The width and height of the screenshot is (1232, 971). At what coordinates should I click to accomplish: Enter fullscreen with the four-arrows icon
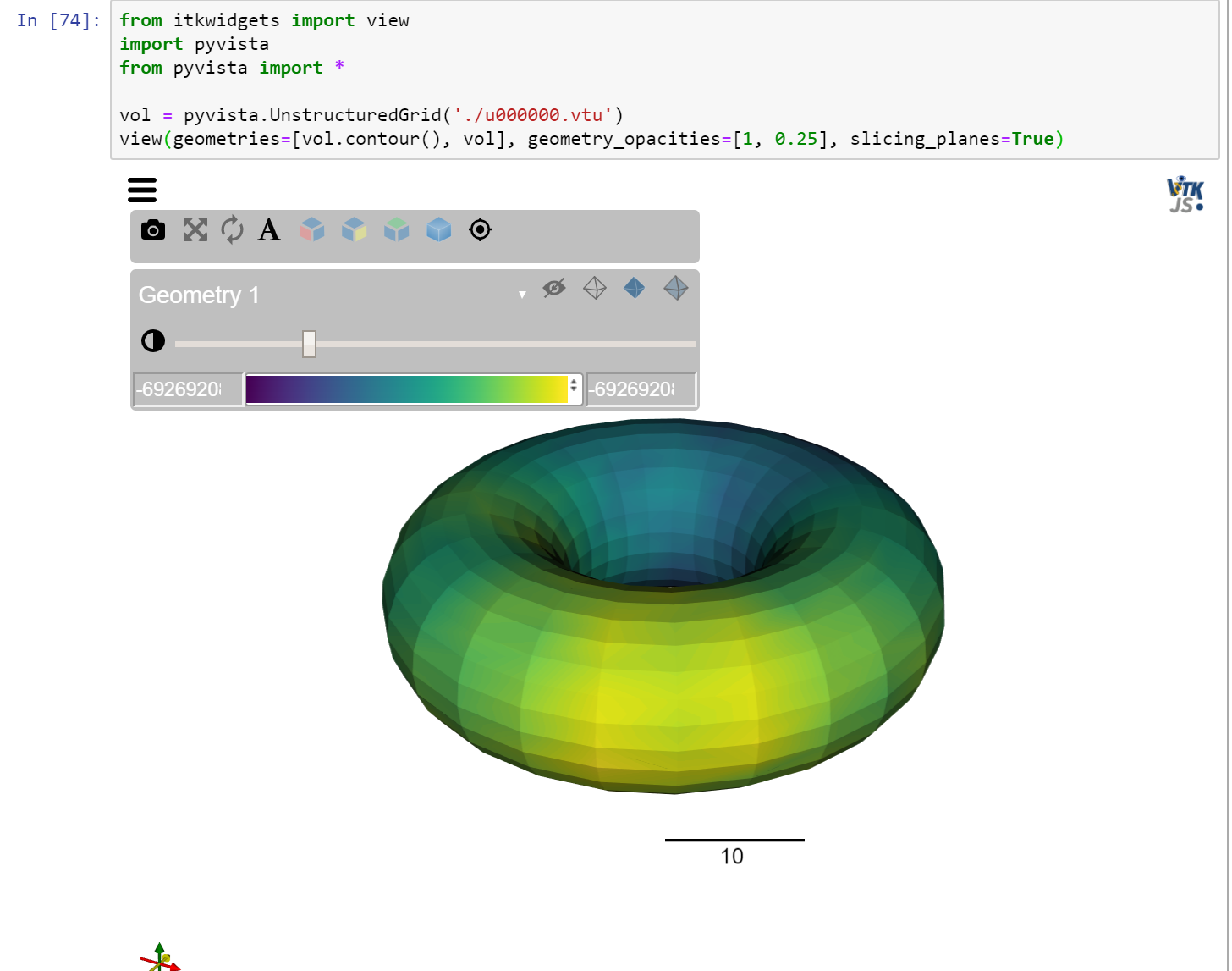click(195, 229)
